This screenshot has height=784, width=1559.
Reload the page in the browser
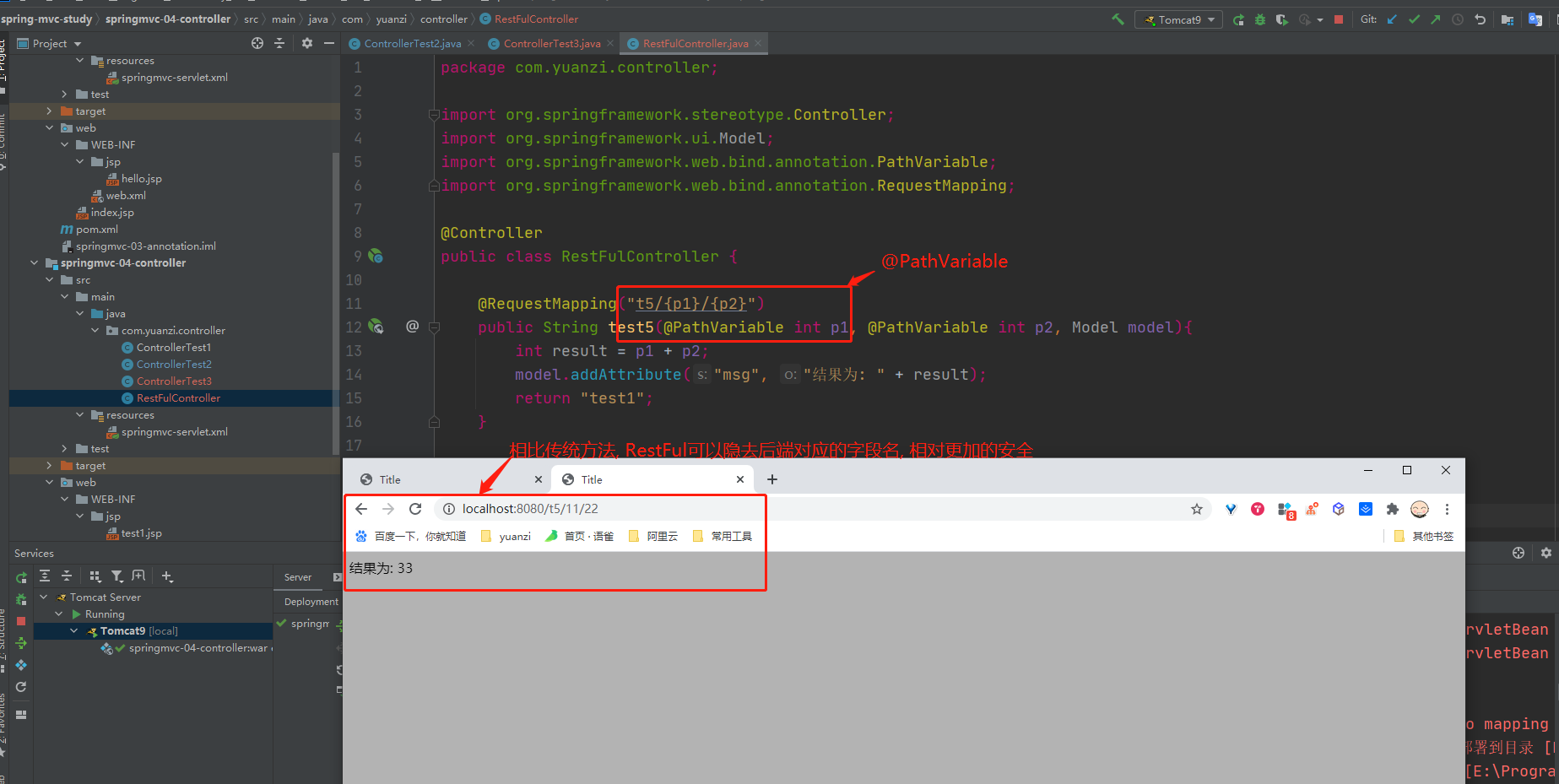pyautogui.click(x=415, y=509)
